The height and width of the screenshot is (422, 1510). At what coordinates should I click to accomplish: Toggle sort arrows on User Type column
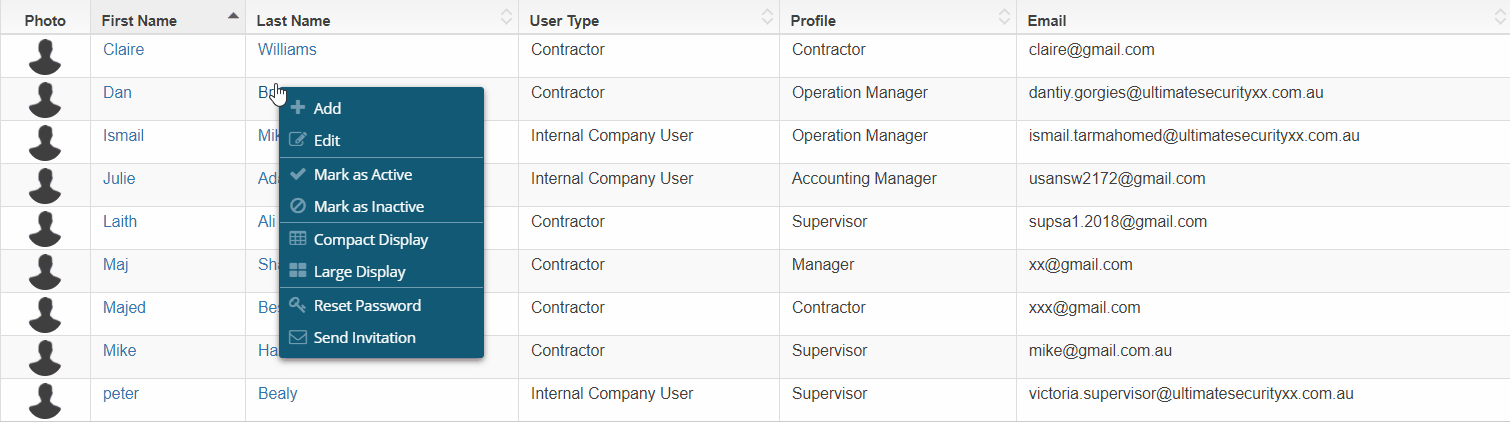pyautogui.click(x=767, y=17)
